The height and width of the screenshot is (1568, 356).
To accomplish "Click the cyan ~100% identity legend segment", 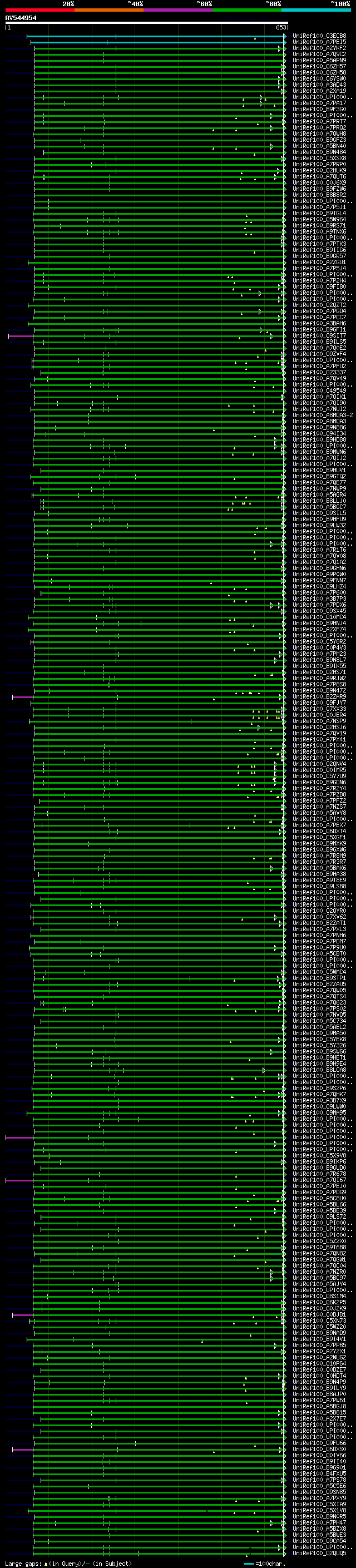I will pyautogui.click(x=315, y=10).
